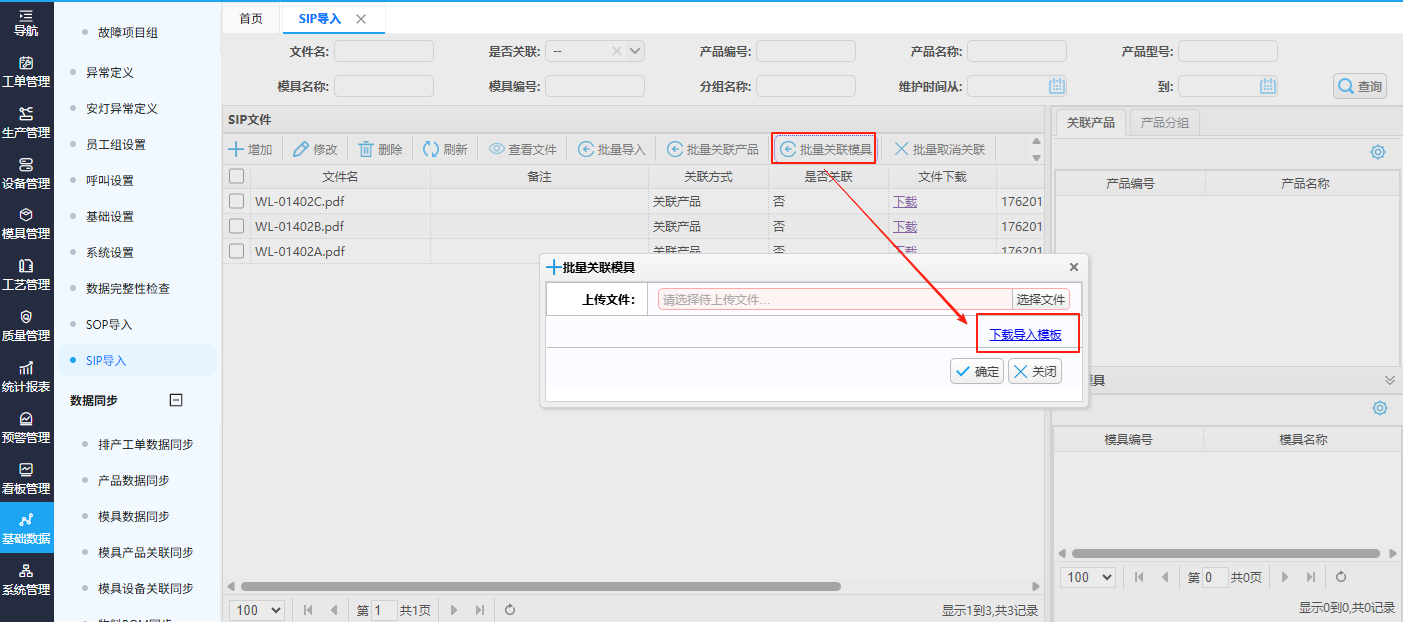This screenshot has width=1403, height=622.
Task: Collapse the 数据同步 menu group
Action: [176, 400]
